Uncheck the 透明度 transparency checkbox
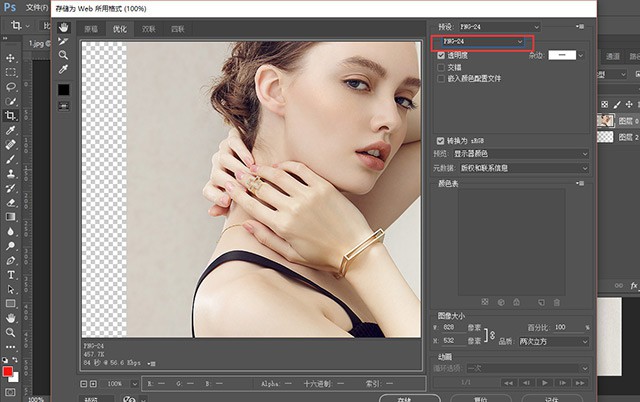640x402 pixels. [x=441, y=55]
